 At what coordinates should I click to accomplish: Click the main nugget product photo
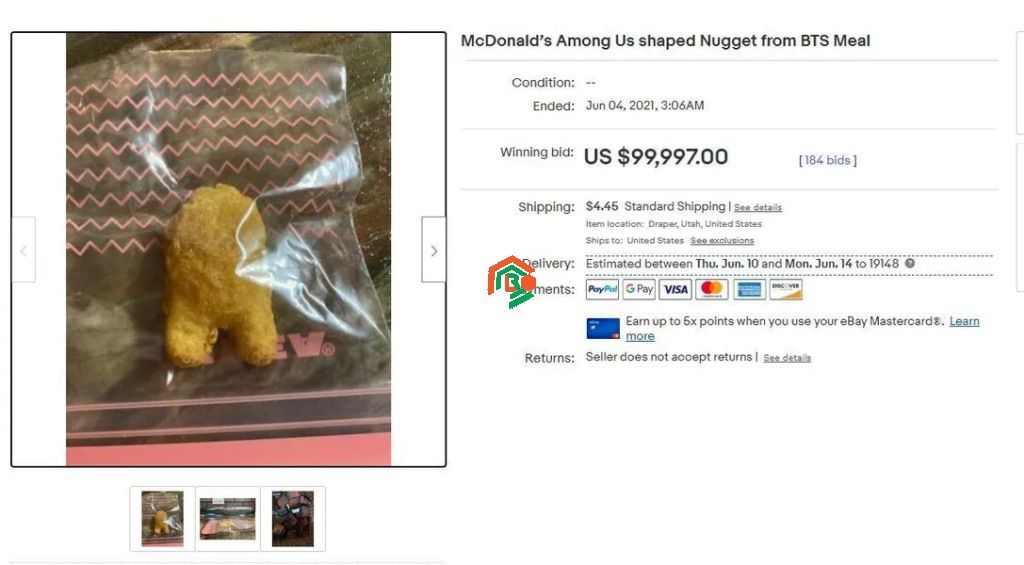pos(229,250)
